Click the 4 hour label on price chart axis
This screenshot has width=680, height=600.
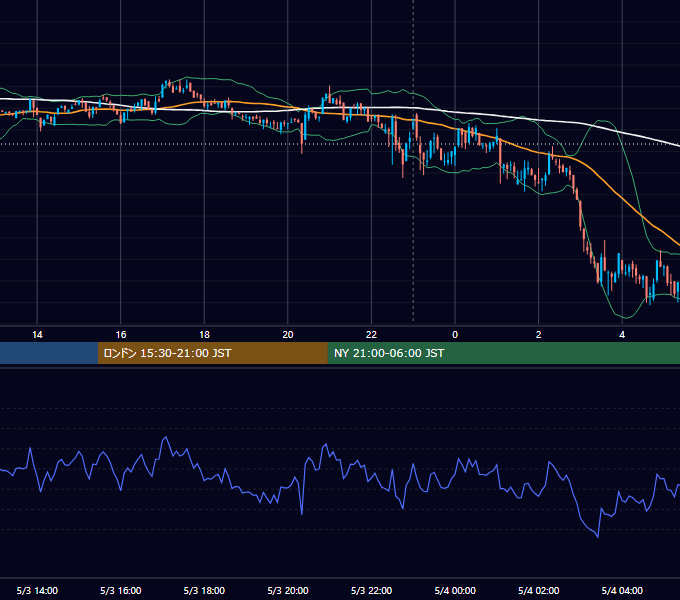(x=622, y=335)
